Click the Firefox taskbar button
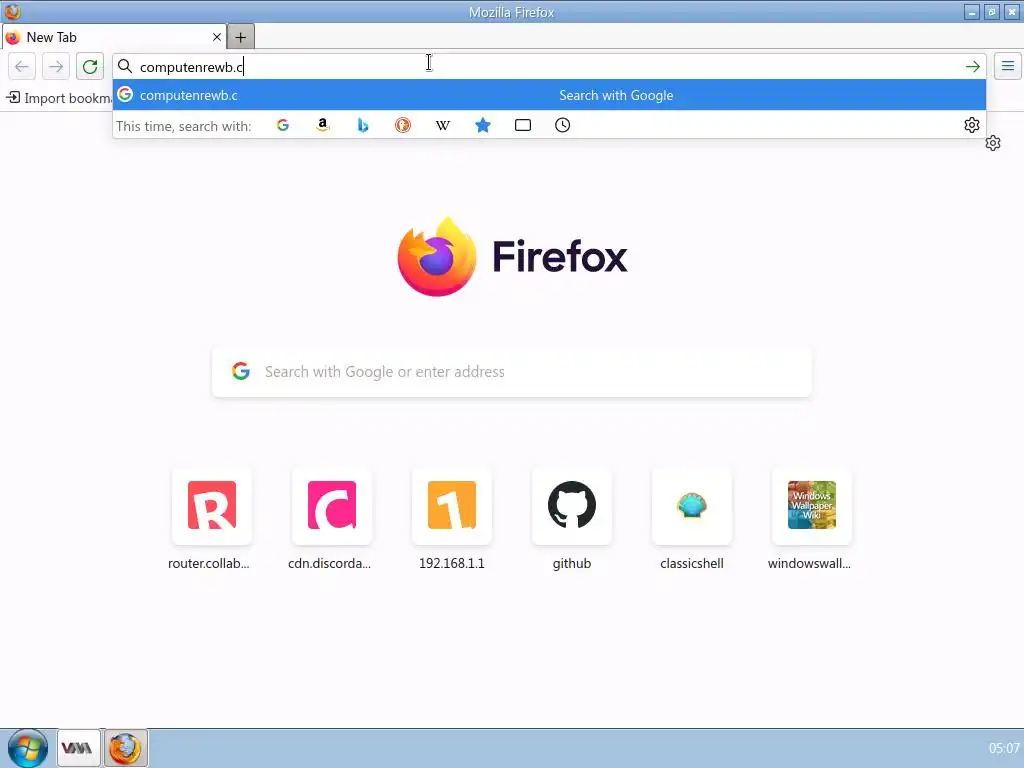This screenshot has height=768, width=1024. click(125, 748)
